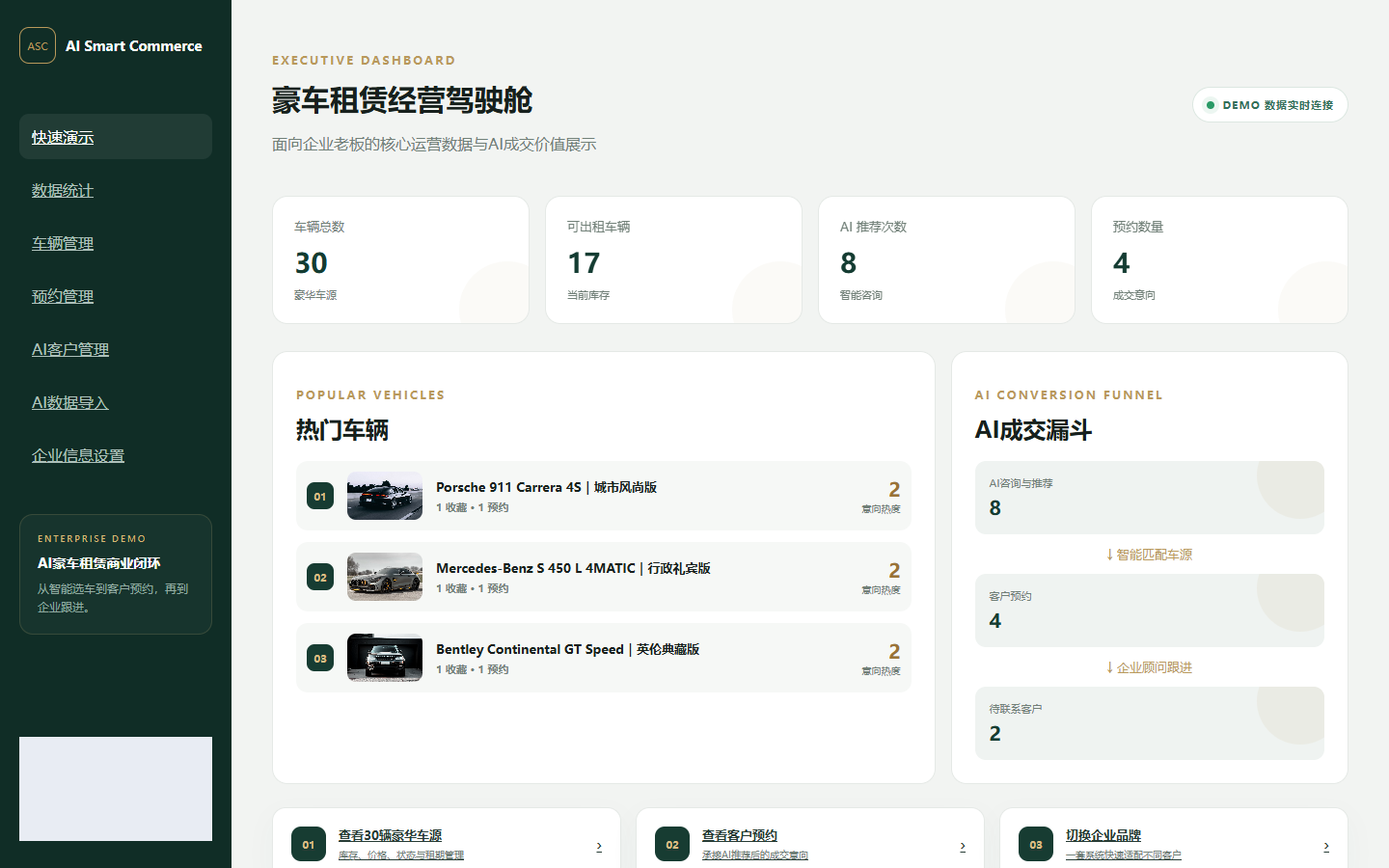The height and width of the screenshot is (868, 1389).
Task: Select the 车辆总数 stat card
Action: tap(400, 260)
